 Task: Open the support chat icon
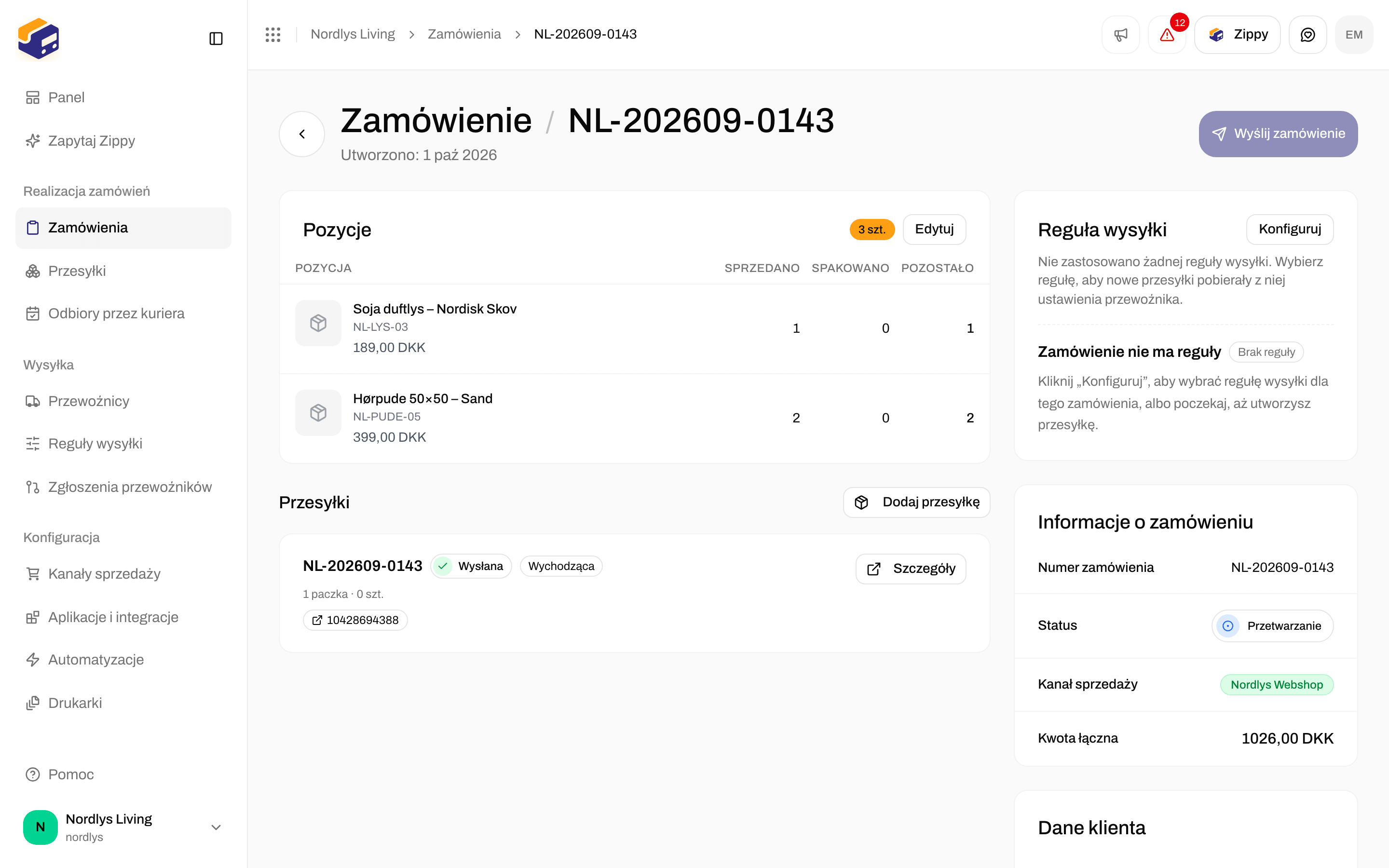[1307, 34]
